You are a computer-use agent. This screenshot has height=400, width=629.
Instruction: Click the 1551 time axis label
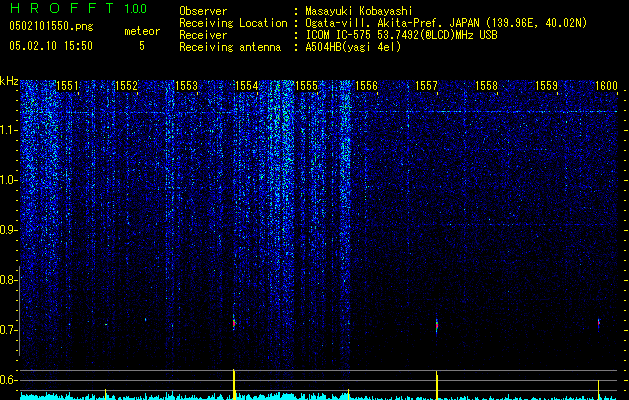tap(67, 86)
